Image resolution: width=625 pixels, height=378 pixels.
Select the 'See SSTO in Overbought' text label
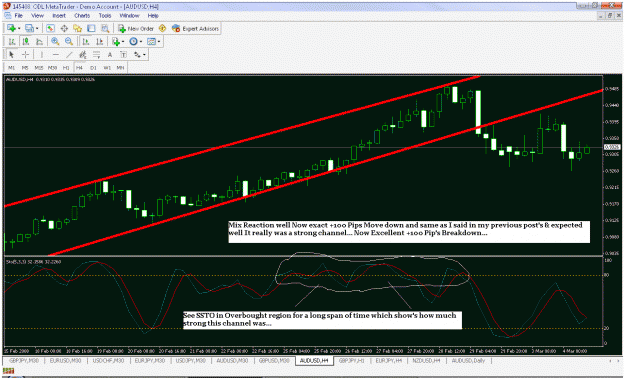322,320
